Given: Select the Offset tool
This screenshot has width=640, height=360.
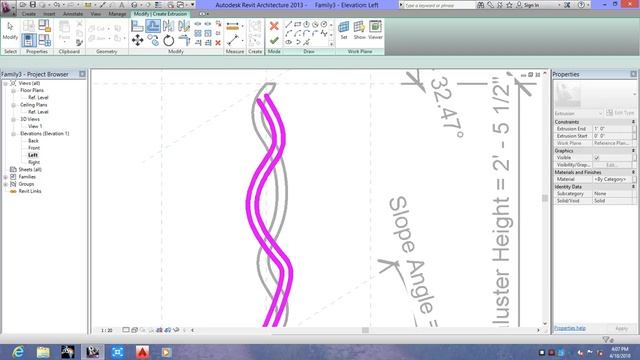Looking at the screenshot, I should 153,26.
